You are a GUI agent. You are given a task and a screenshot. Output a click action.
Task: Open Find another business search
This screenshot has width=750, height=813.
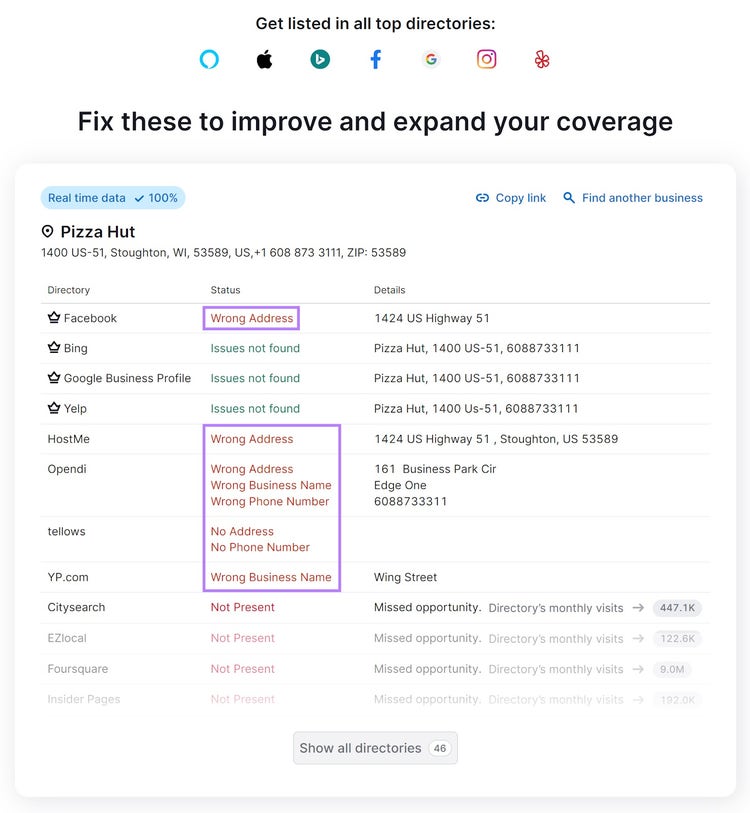pos(633,198)
